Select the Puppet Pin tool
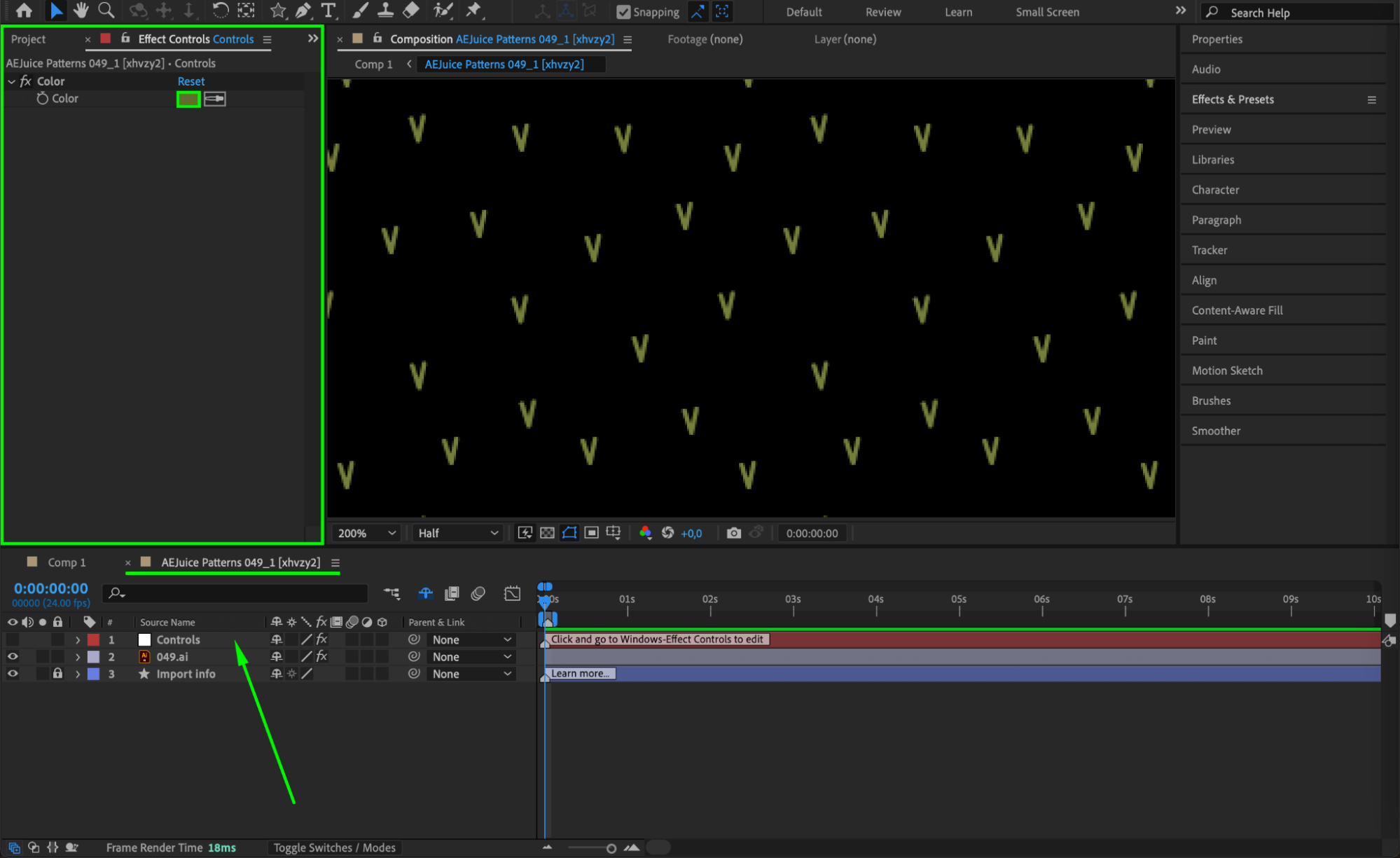 point(473,11)
